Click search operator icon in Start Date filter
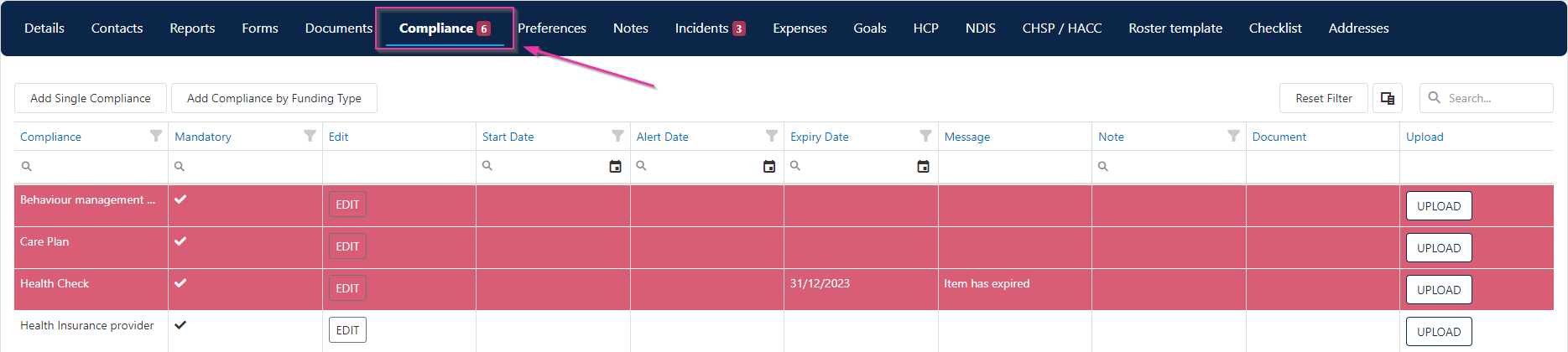1568x352 pixels. (487, 166)
